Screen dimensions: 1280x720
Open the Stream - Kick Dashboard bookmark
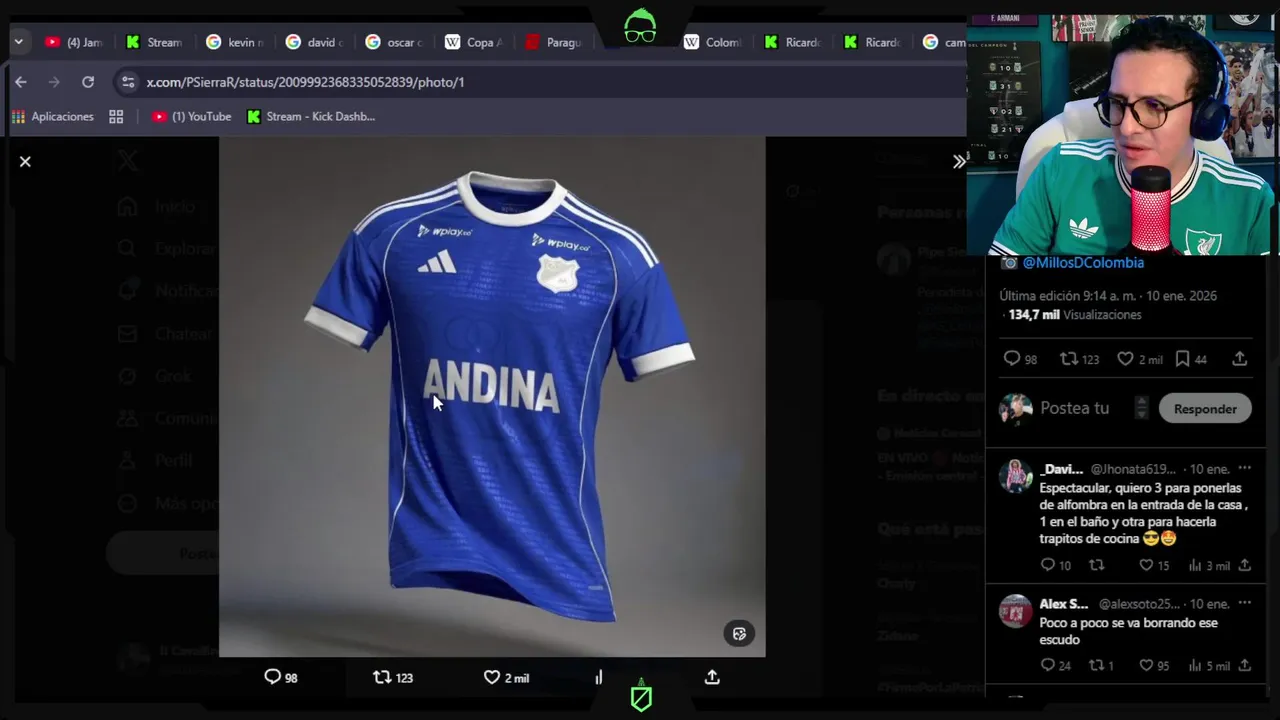point(311,116)
